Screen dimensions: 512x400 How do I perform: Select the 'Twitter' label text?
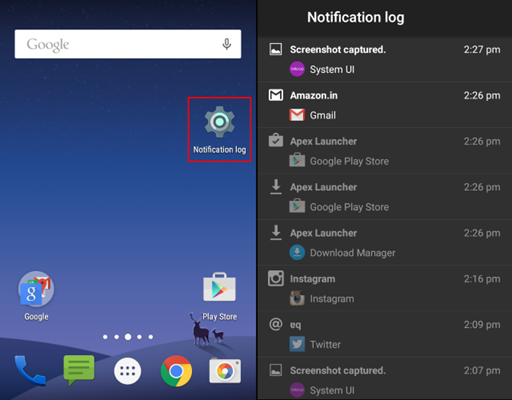(325, 345)
